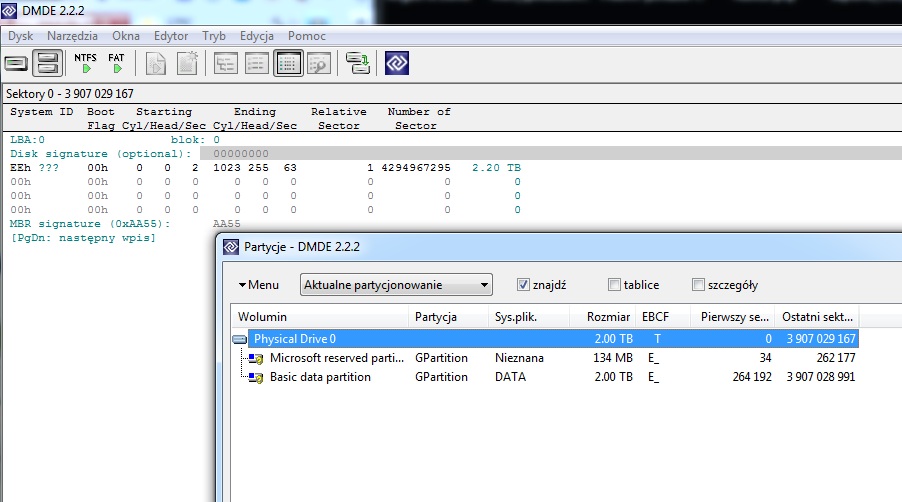902x502 pixels.
Task: Click the DMDE title bar app icon
Action: pyautogui.click(x=9, y=10)
